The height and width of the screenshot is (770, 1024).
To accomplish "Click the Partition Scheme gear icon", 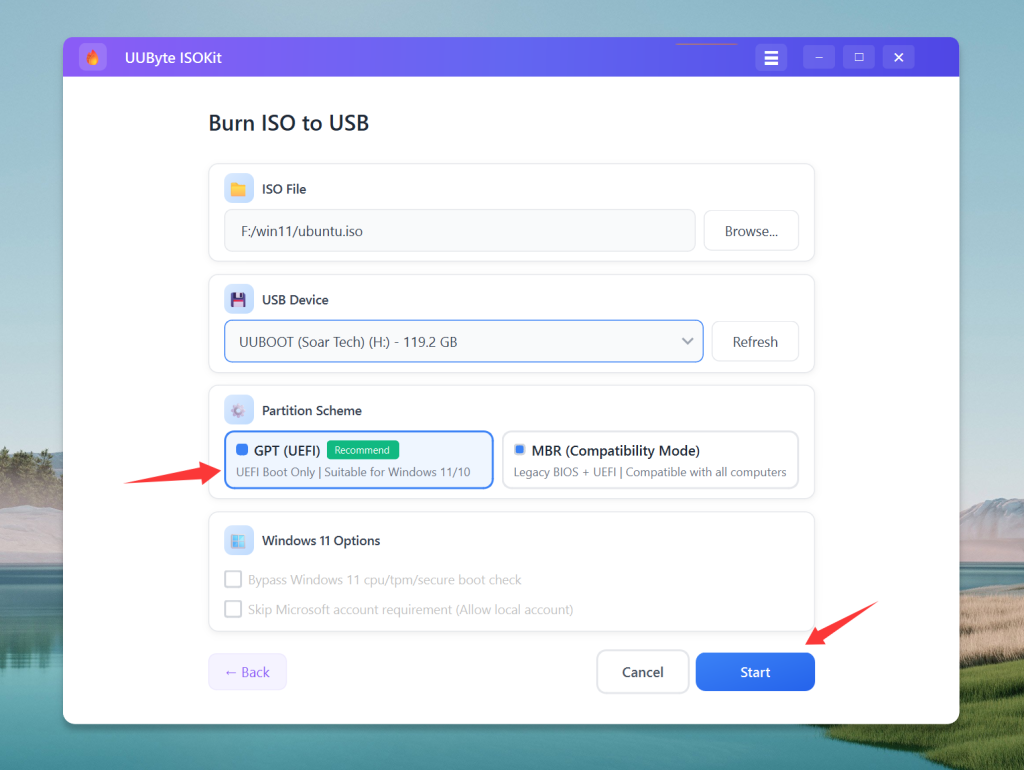I will [239, 411].
